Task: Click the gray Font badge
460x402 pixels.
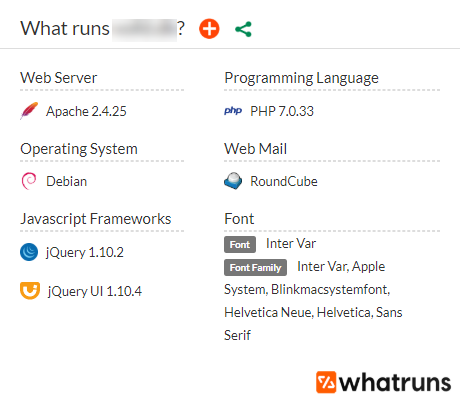Action: (x=240, y=244)
